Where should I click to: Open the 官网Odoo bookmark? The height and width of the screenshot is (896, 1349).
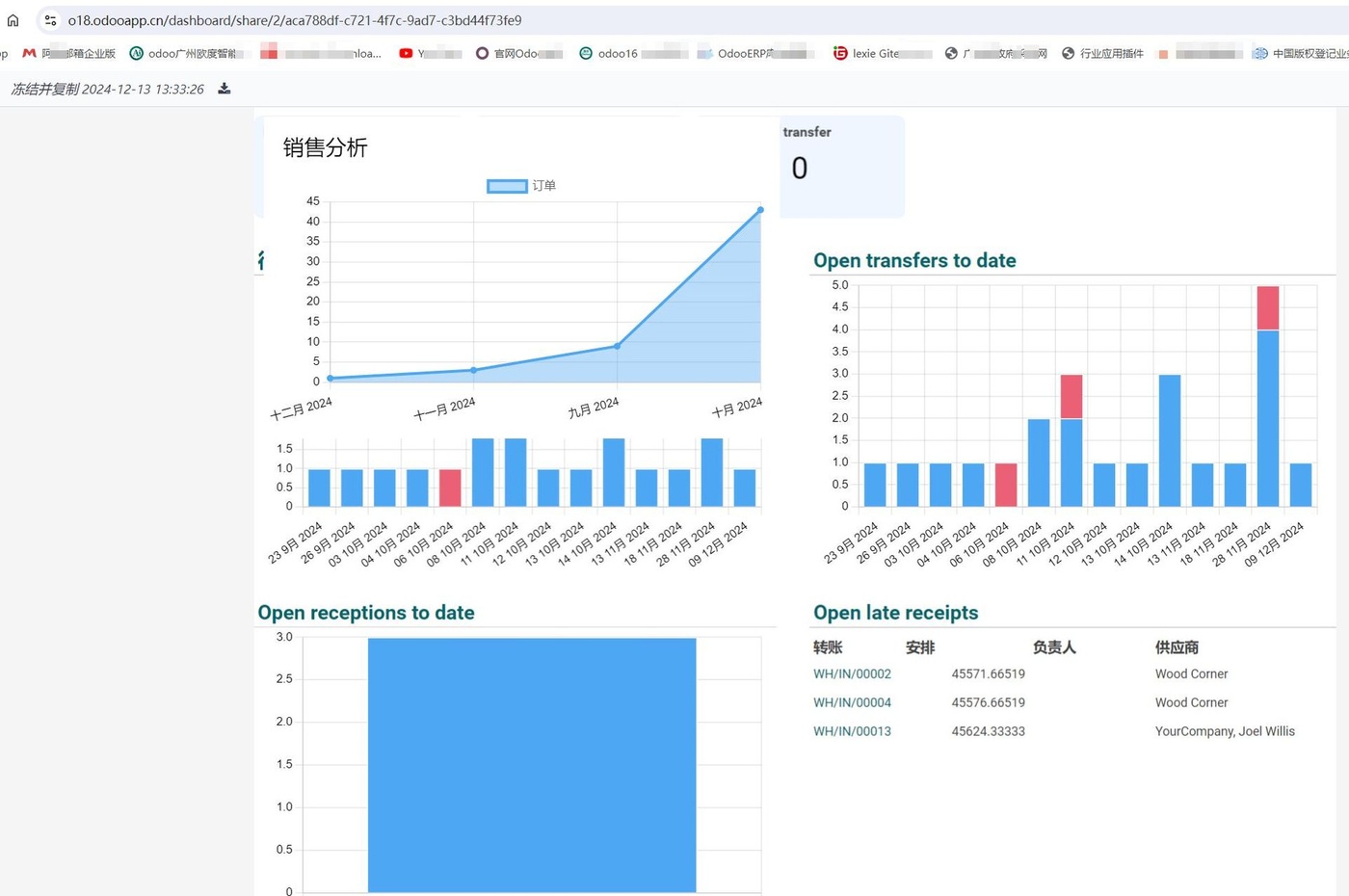(518, 54)
